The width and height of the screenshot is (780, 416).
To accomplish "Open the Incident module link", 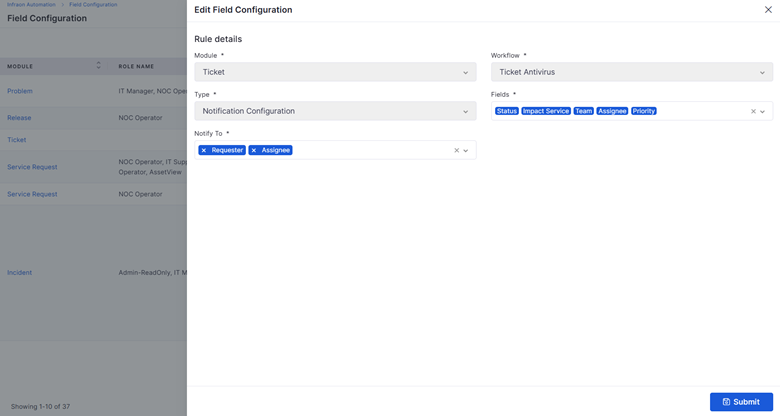I will pyautogui.click(x=20, y=272).
